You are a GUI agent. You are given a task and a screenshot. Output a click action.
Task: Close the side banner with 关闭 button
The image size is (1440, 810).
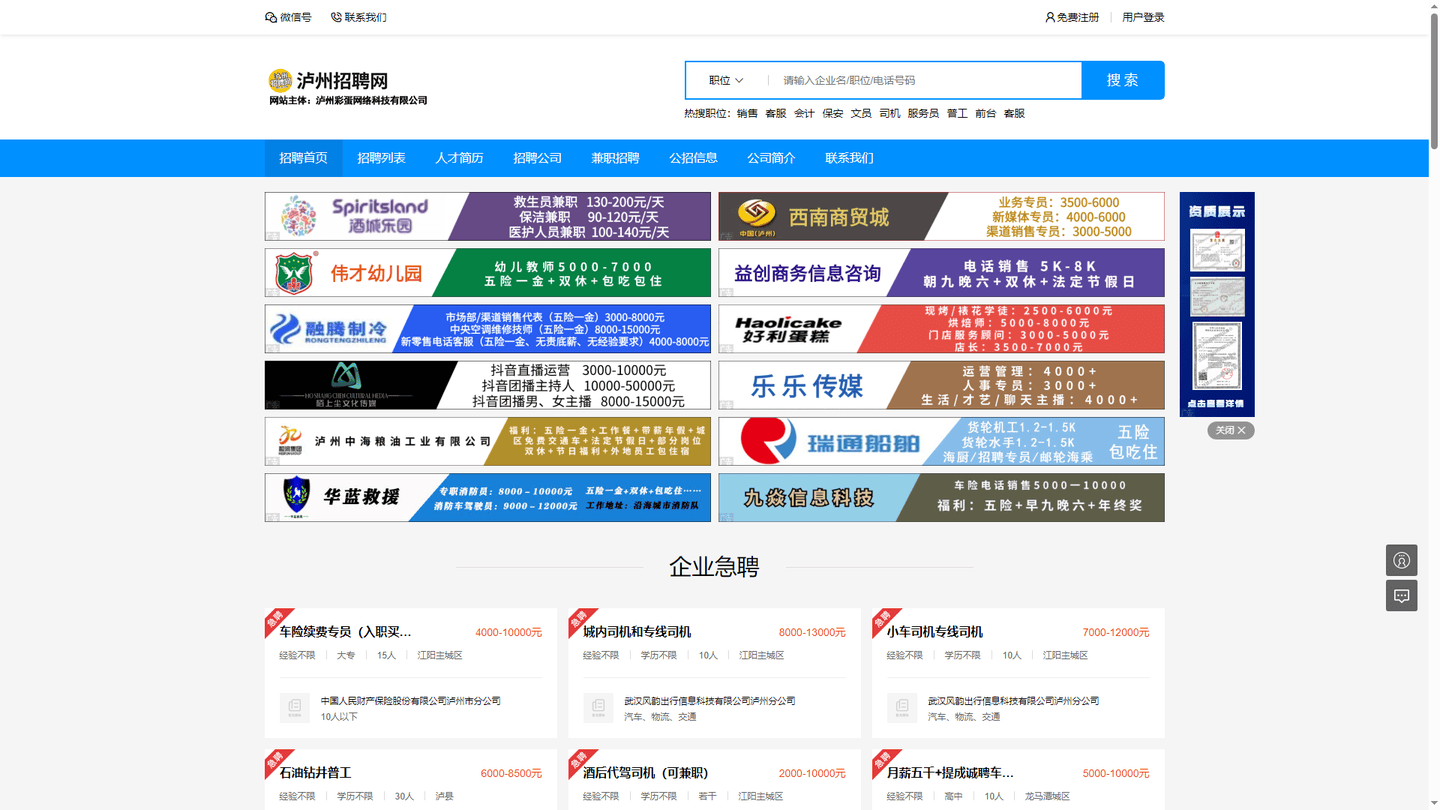(x=1230, y=431)
